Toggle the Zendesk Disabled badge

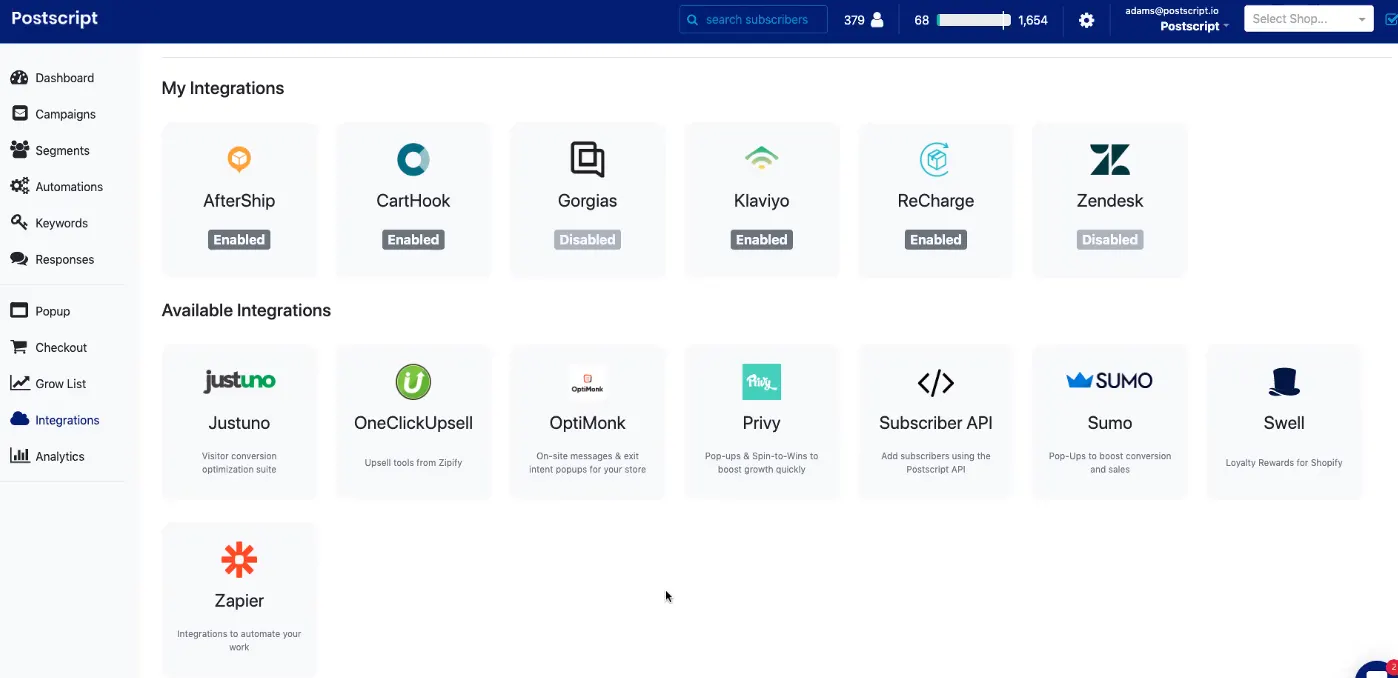tap(1109, 240)
